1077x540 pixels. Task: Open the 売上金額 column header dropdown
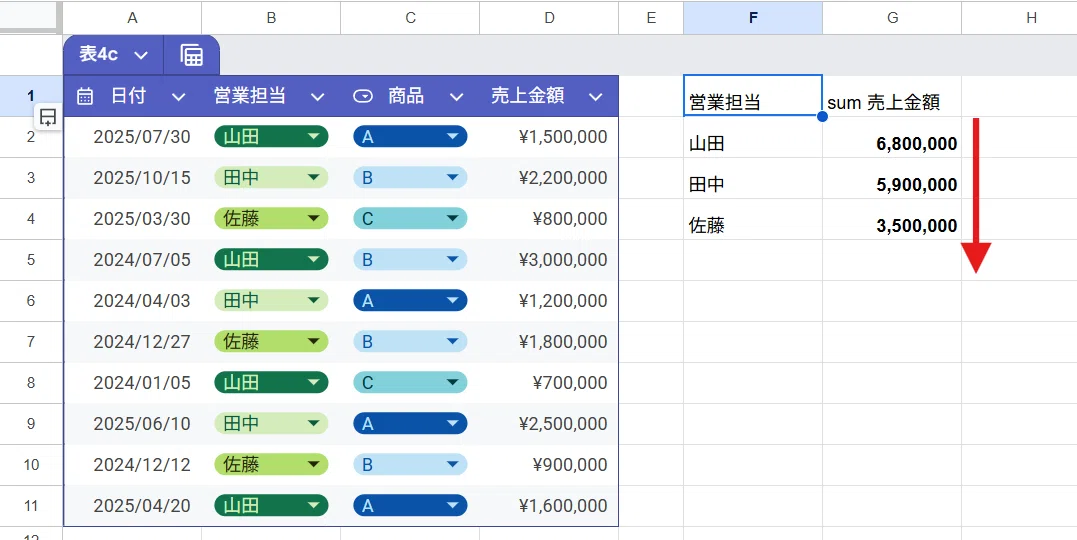[x=596, y=97]
